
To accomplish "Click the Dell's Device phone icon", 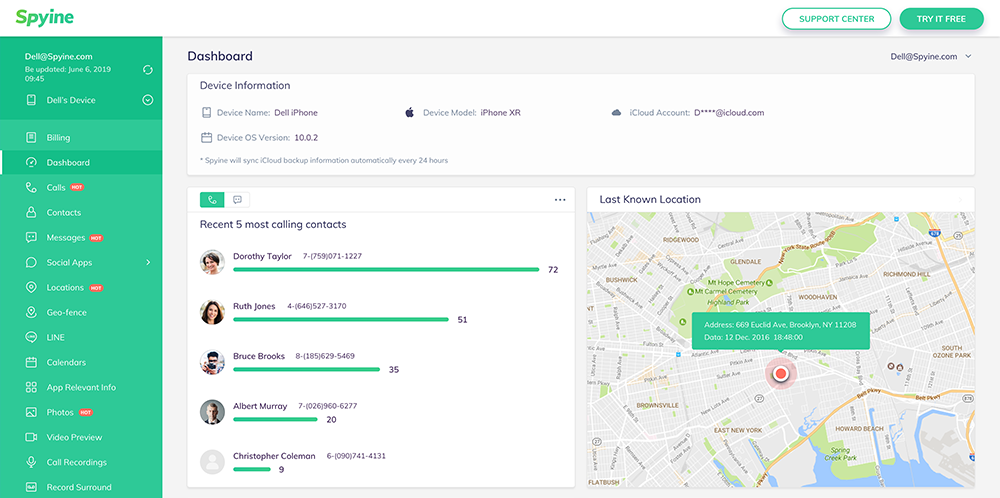I will pyautogui.click(x=31, y=100).
